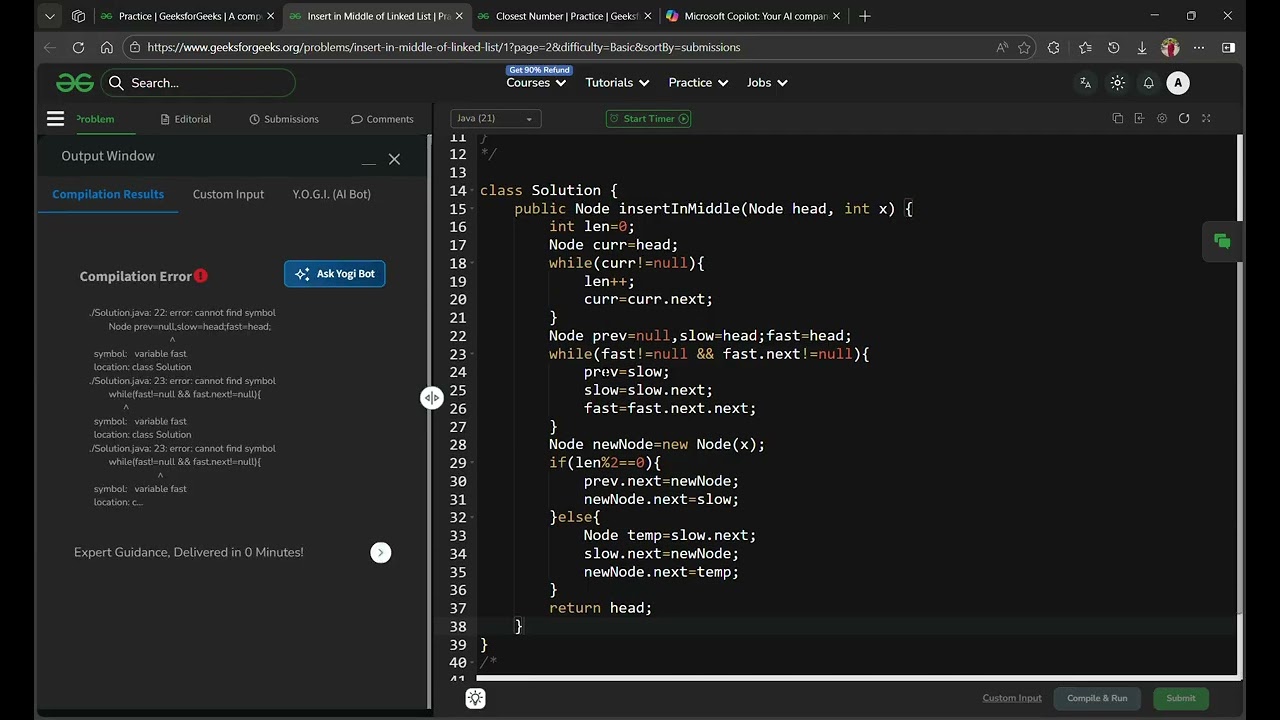Open the Java (21) language dropdown
The image size is (1280, 720).
pos(496,118)
